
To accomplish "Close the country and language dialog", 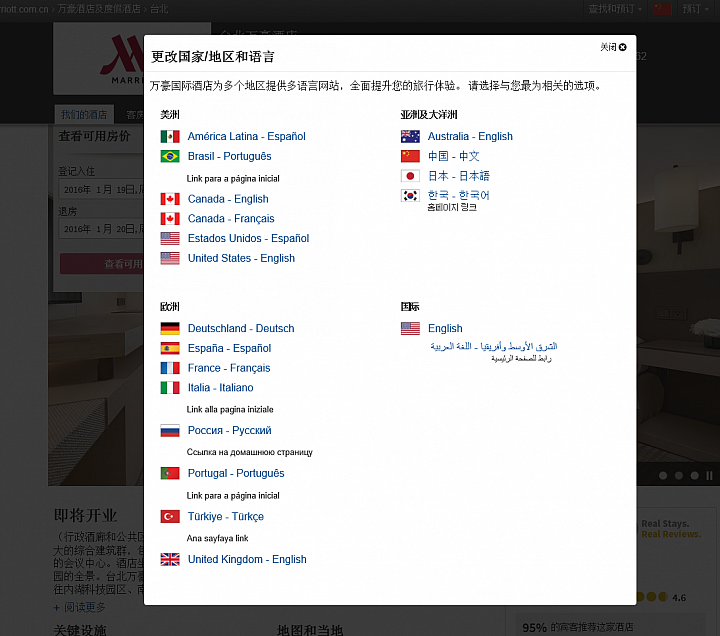I will click(x=613, y=47).
